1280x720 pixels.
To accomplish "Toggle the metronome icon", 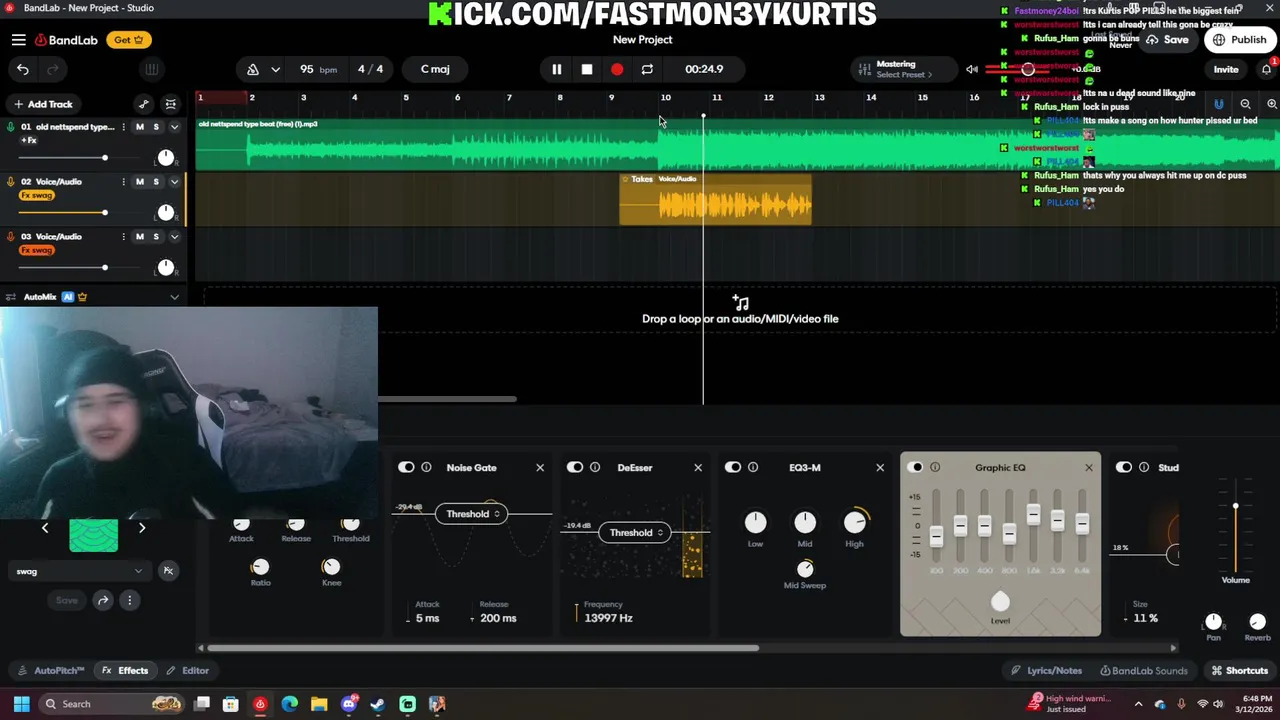I will click(x=253, y=69).
